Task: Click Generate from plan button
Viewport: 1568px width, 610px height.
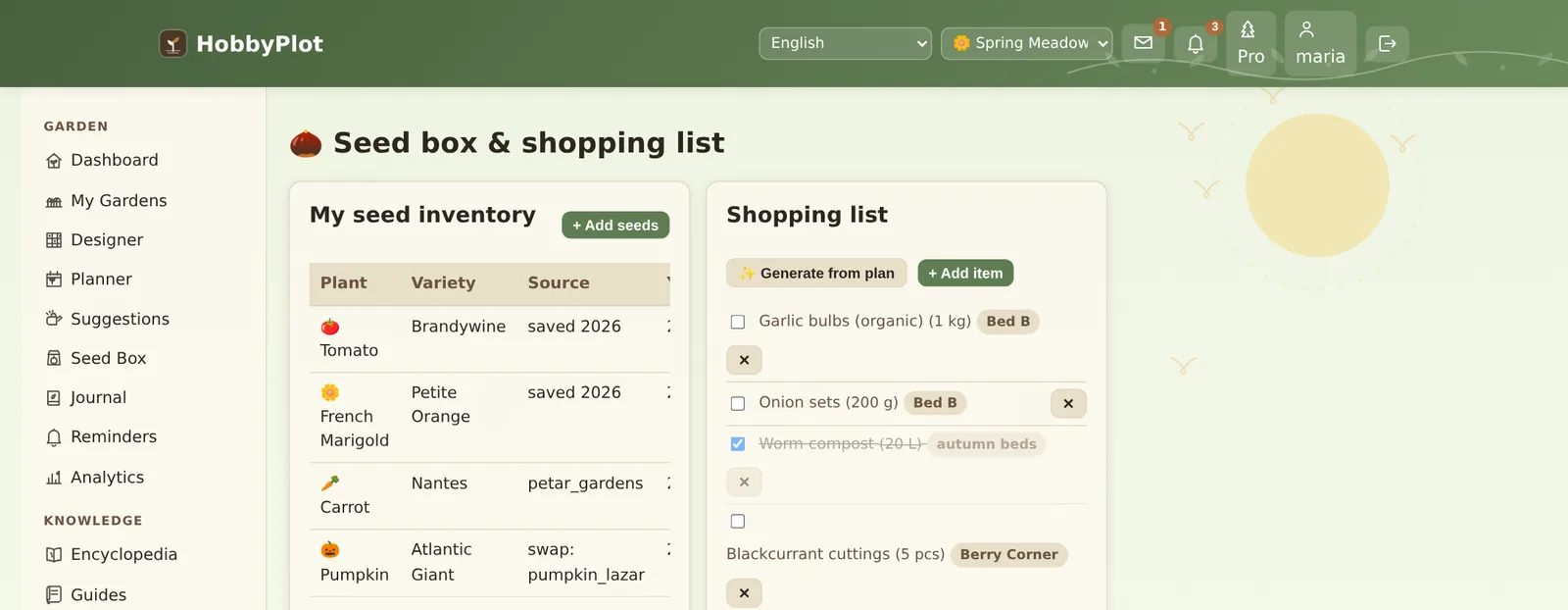Action: tap(816, 273)
